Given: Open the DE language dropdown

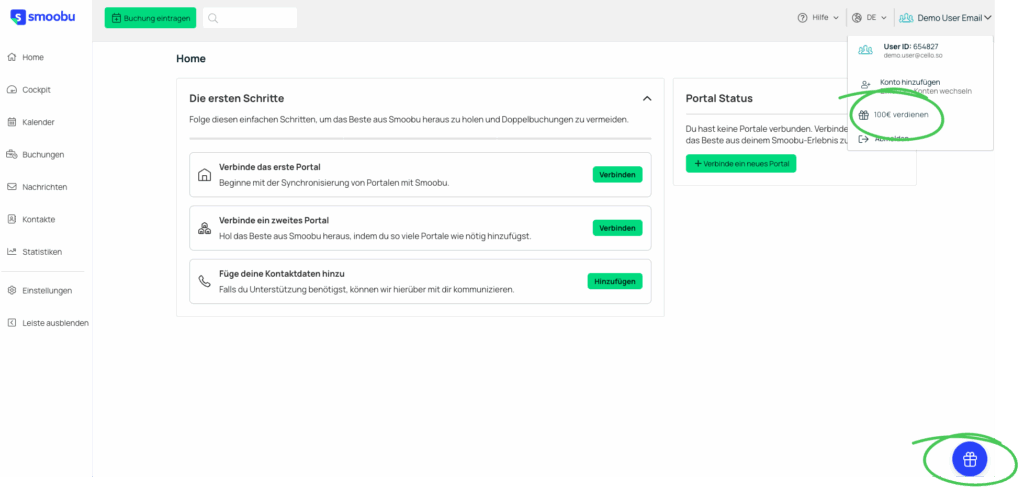Looking at the screenshot, I should 870,18.
